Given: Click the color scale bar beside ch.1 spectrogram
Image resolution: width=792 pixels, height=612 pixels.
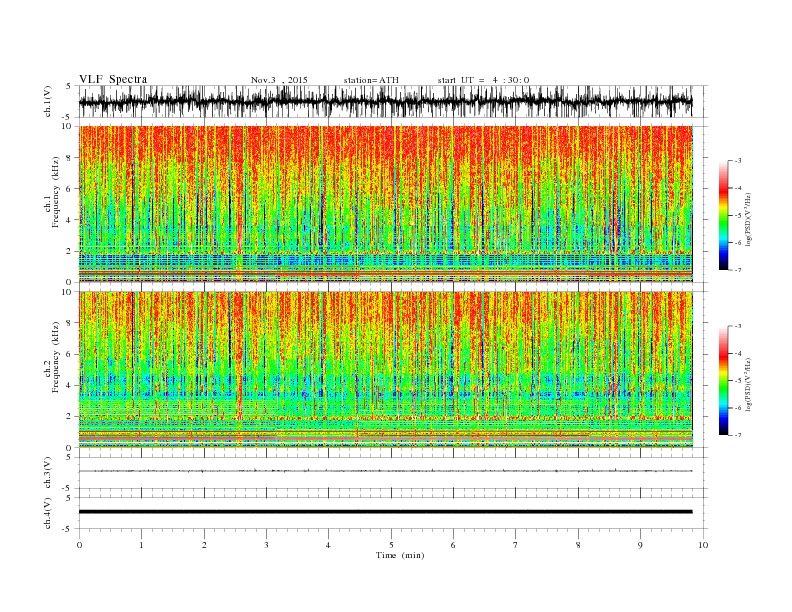Looking at the screenshot, I should pos(723,215).
